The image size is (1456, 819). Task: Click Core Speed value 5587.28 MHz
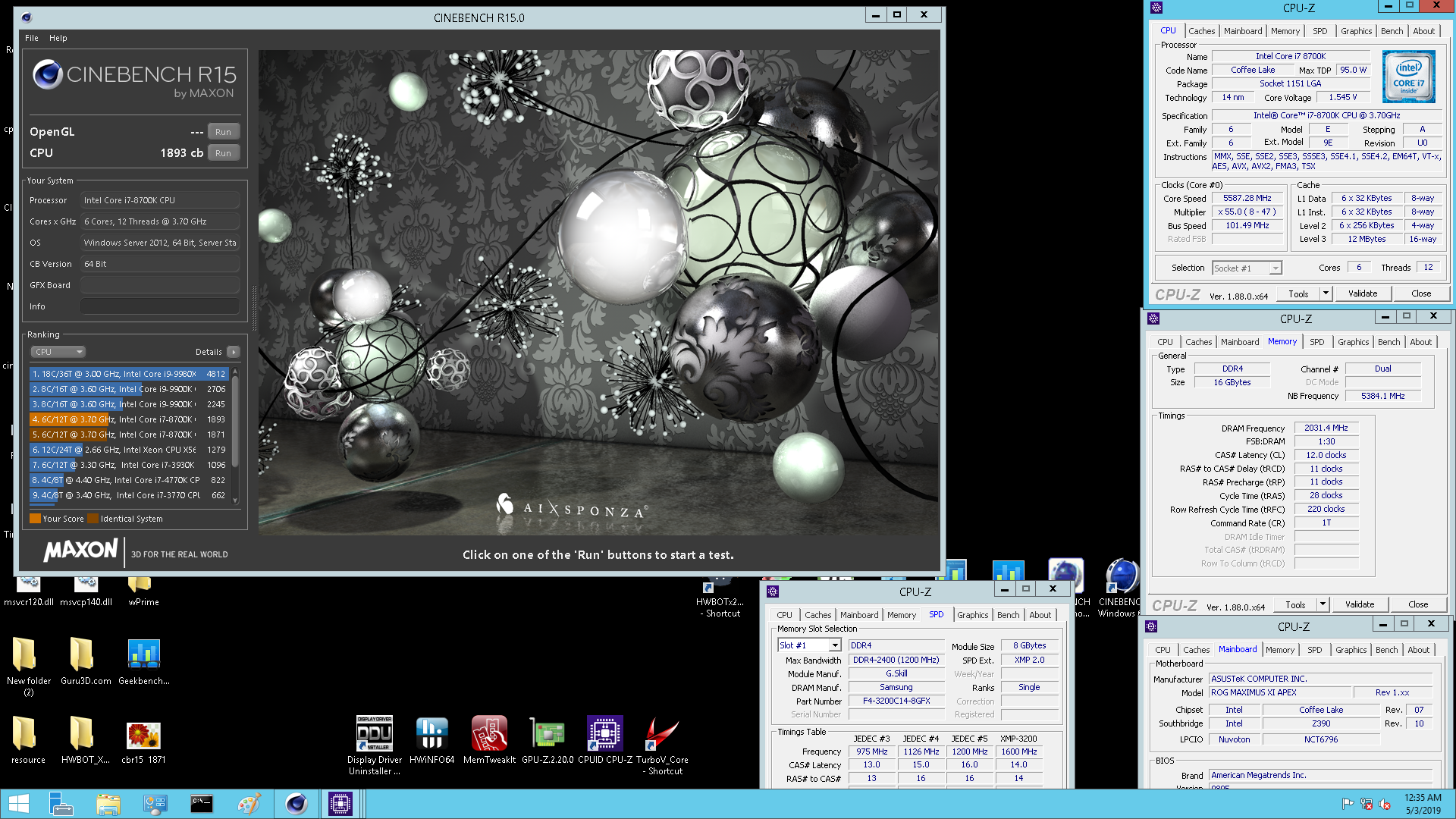coord(1247,198)
